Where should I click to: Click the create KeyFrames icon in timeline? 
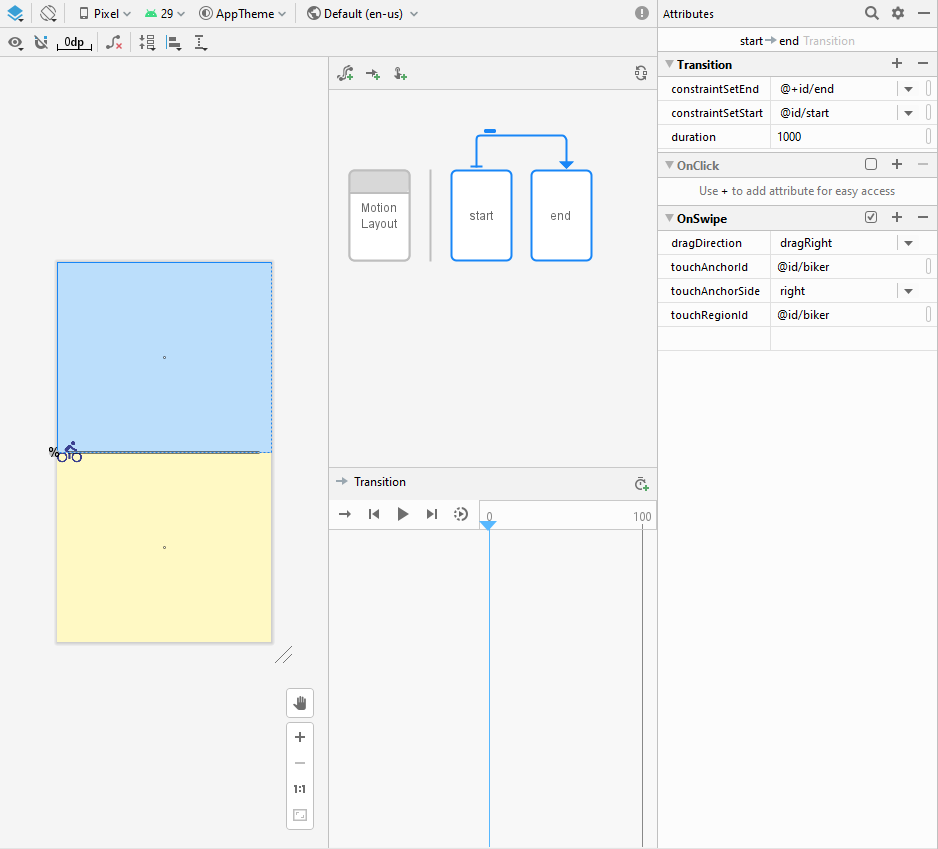(x=642, y=484)
